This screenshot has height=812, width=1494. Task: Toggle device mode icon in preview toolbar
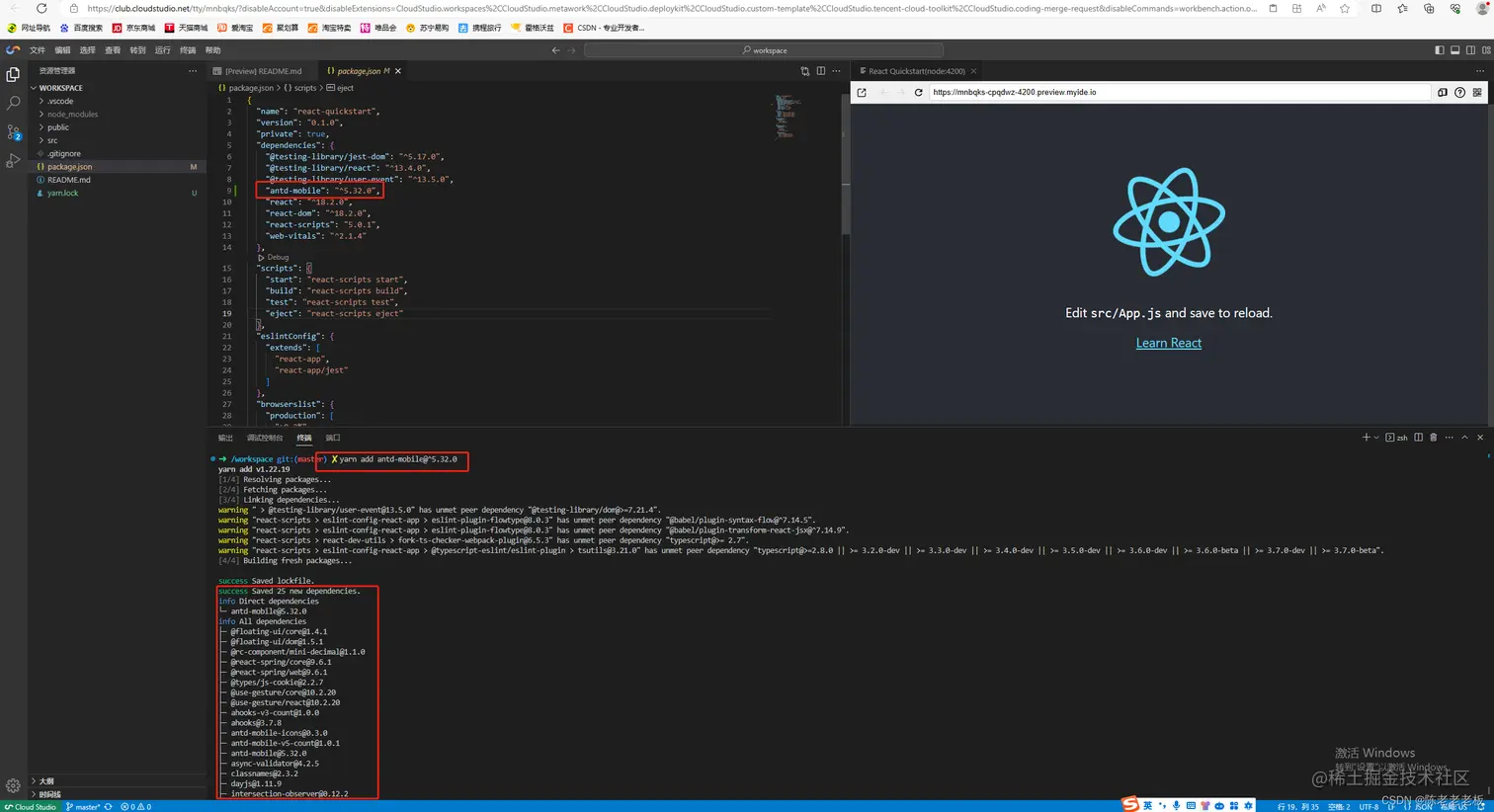point(1443,92)
